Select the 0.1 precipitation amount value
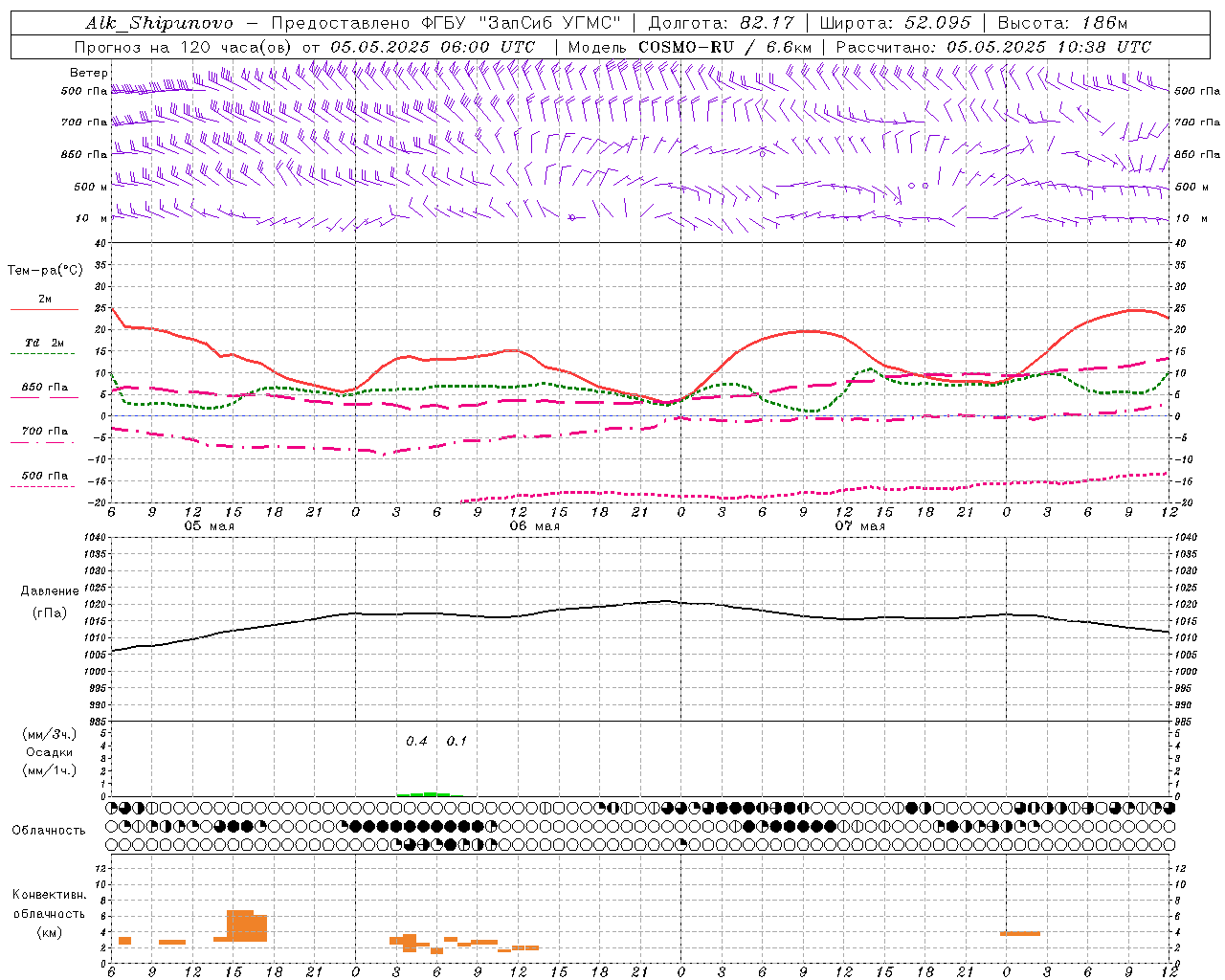 [x=457, y=741]
